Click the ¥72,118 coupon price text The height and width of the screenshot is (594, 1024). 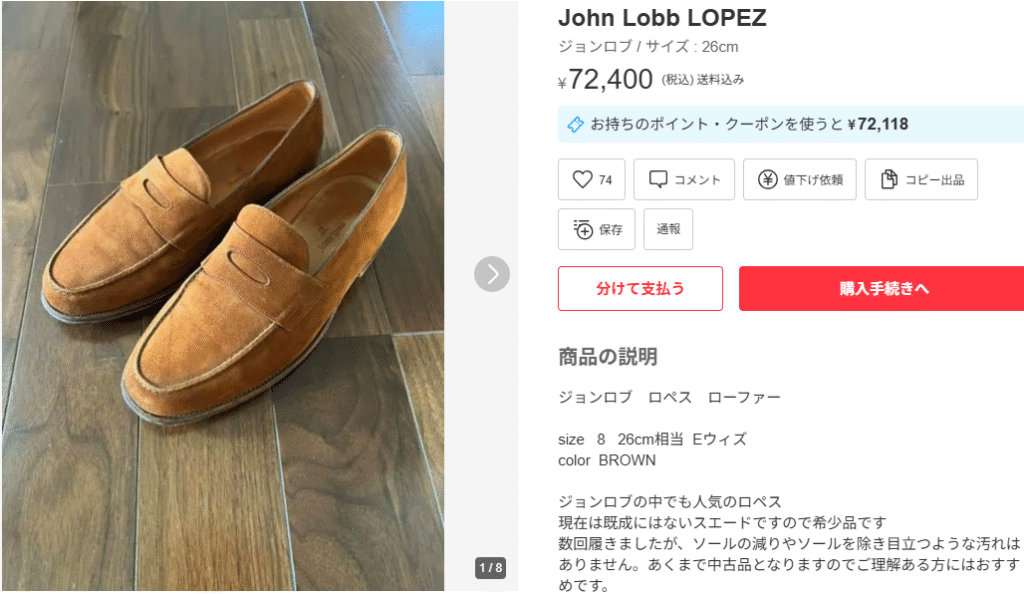pos(877,125)
